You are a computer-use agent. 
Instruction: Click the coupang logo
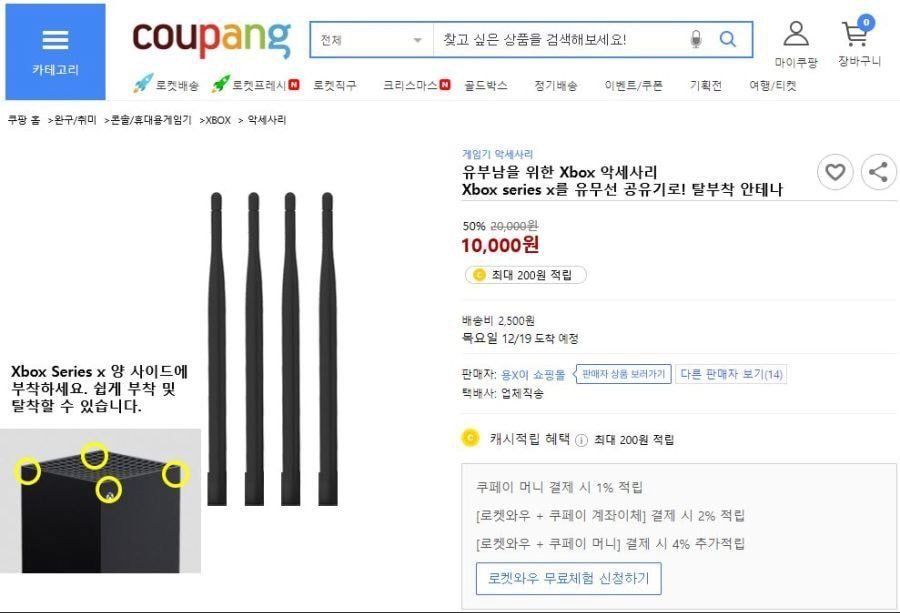pyautogui.click(x=212, y=38)
